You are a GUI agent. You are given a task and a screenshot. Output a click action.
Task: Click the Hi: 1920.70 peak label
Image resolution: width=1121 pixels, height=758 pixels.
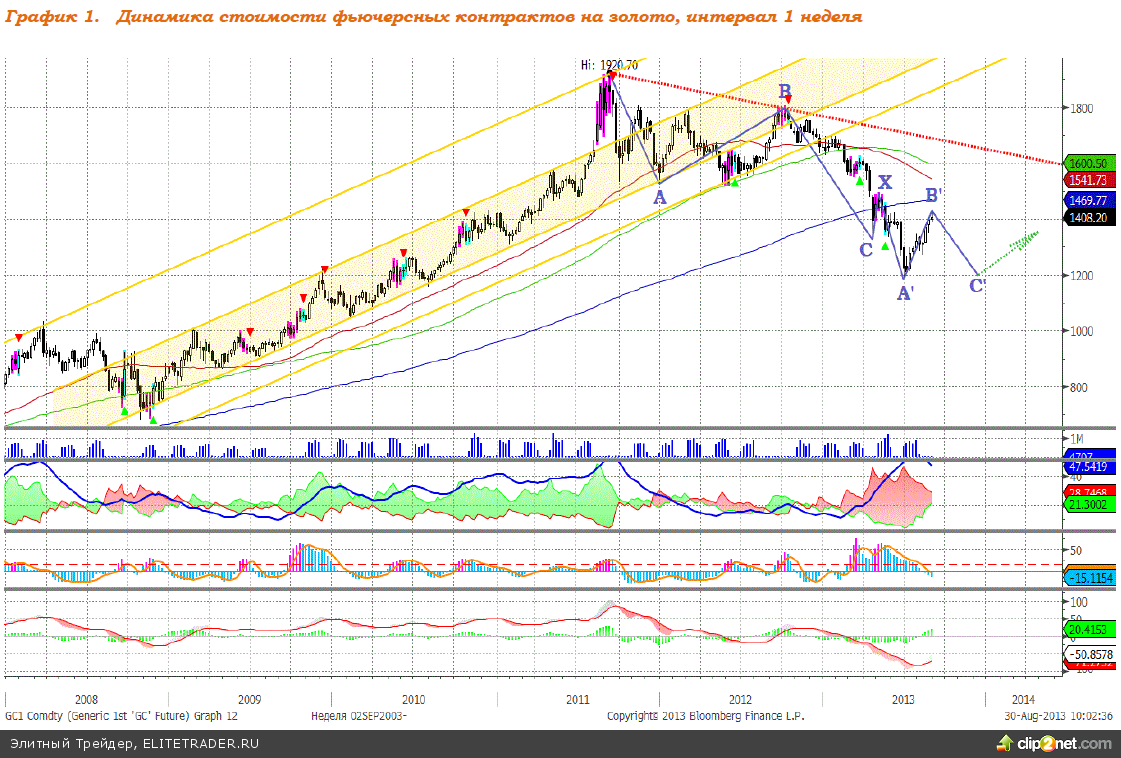point(609,65)
